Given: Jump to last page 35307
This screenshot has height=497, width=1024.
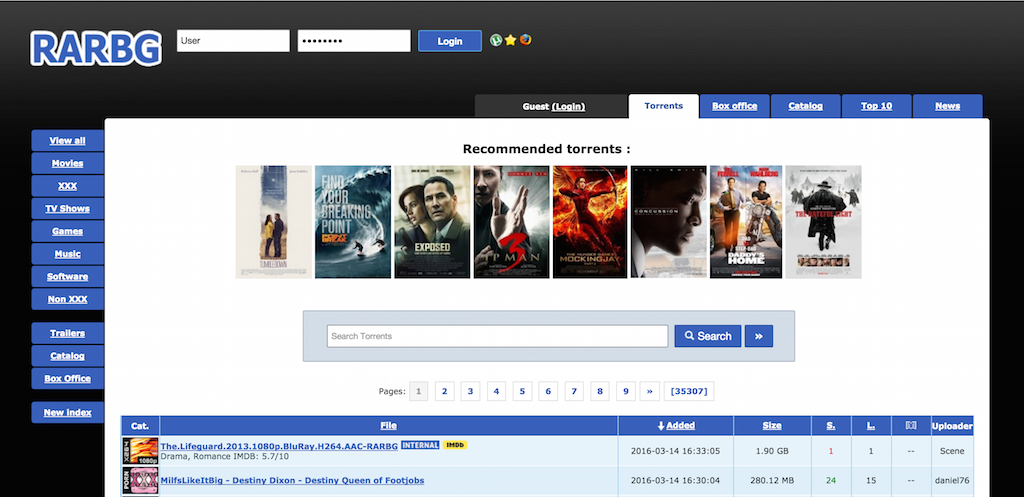Looking at the screenshot, I should tap(689, 391).
